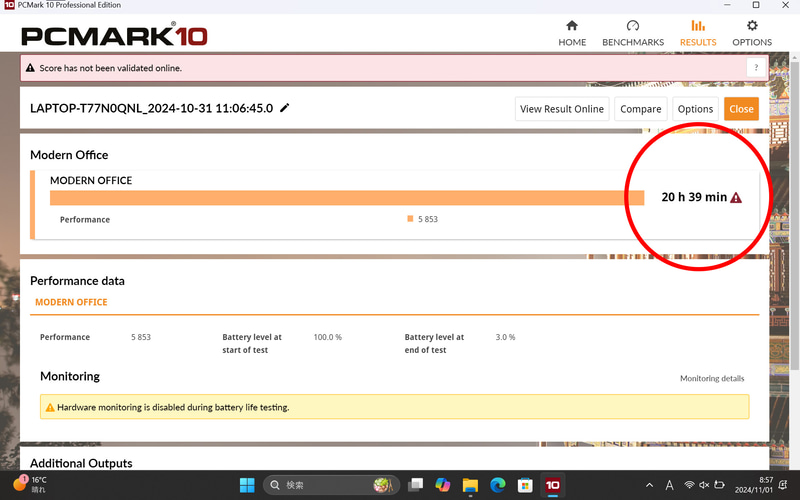Click the PCMark 10 taskbar icon
Viewport: 800px width, 500px height.
pos(552,485)
